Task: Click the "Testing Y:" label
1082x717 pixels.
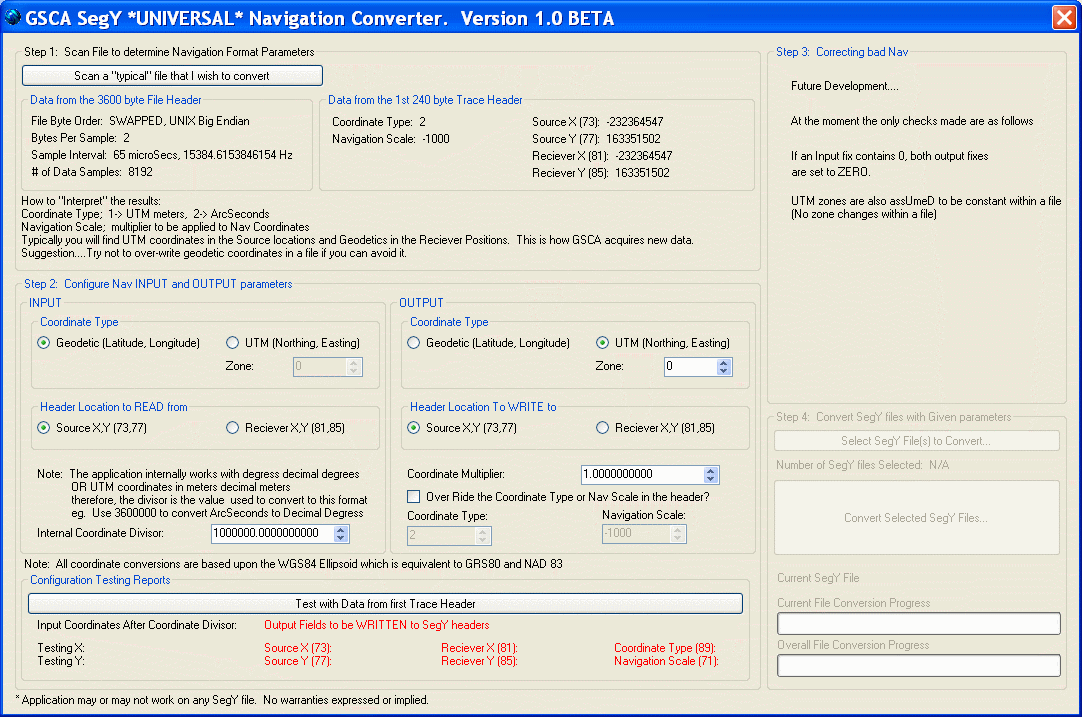Action: pyautogui.click(x=61, y=661)
